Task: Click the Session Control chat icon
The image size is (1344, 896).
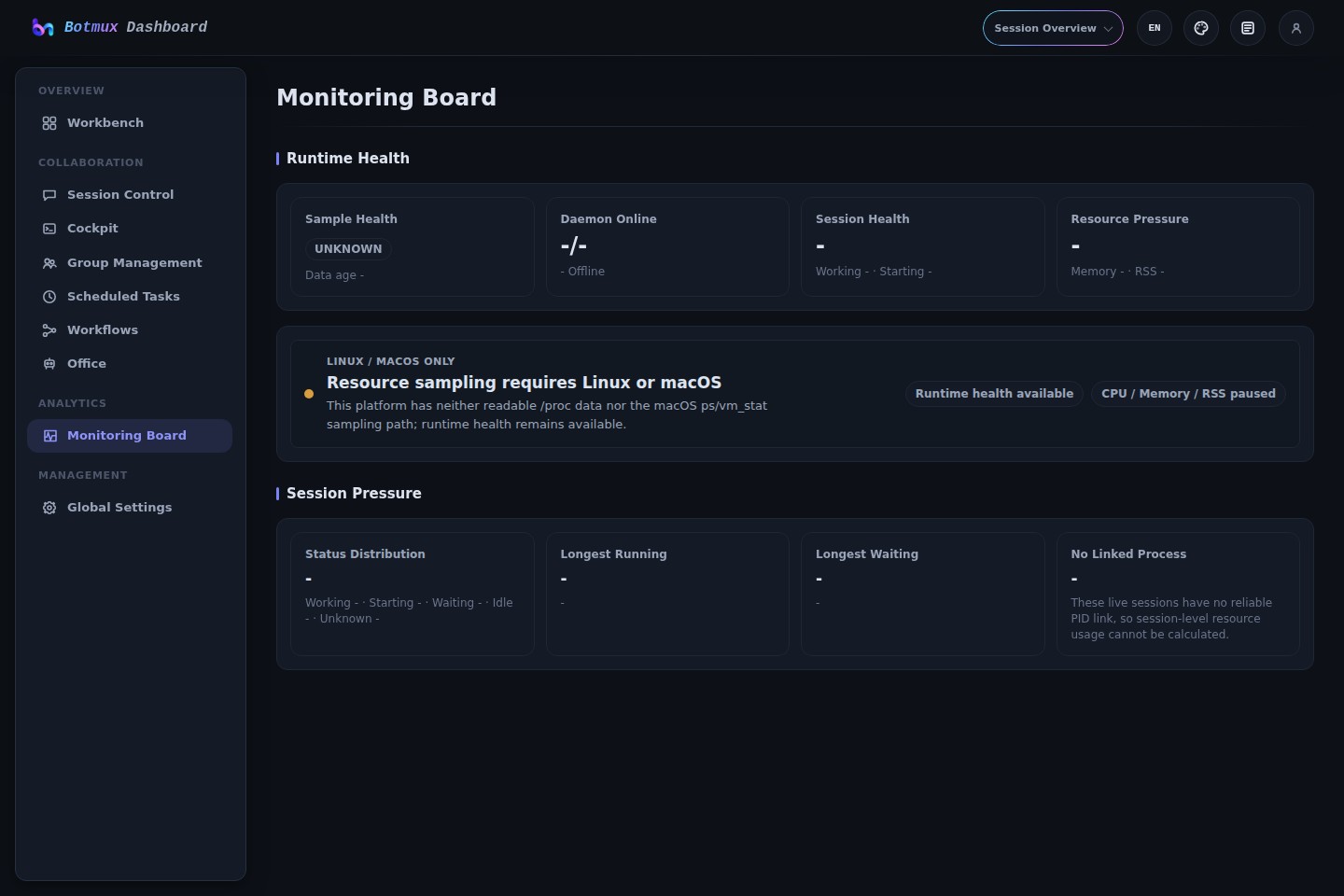Action: [49, 195]
